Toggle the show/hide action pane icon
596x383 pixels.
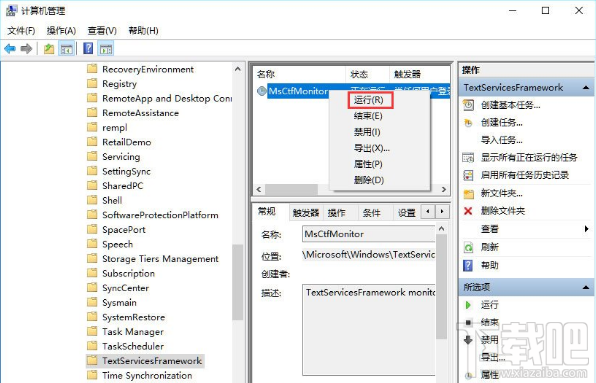tap(106, 49)
